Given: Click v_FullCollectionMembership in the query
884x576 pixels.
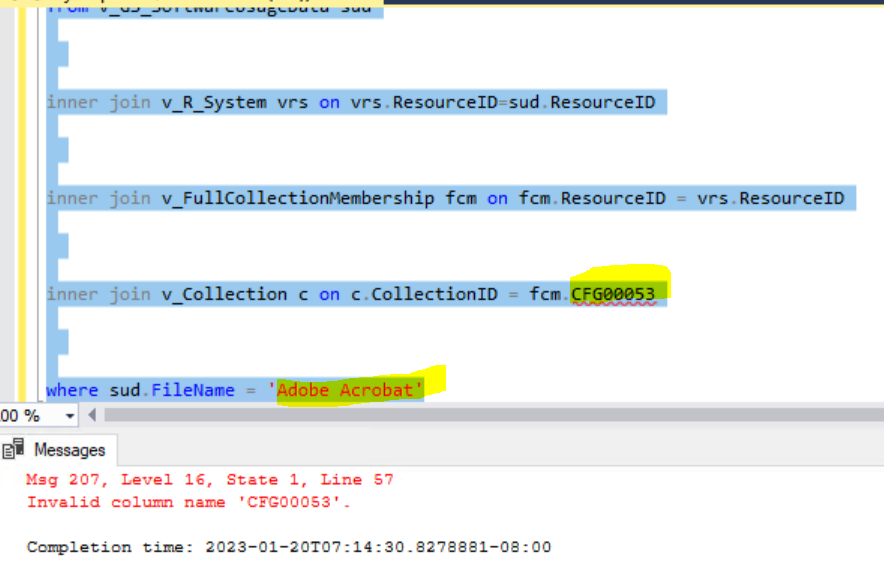Looking at the screenshot, I should (x=298, y=198).
